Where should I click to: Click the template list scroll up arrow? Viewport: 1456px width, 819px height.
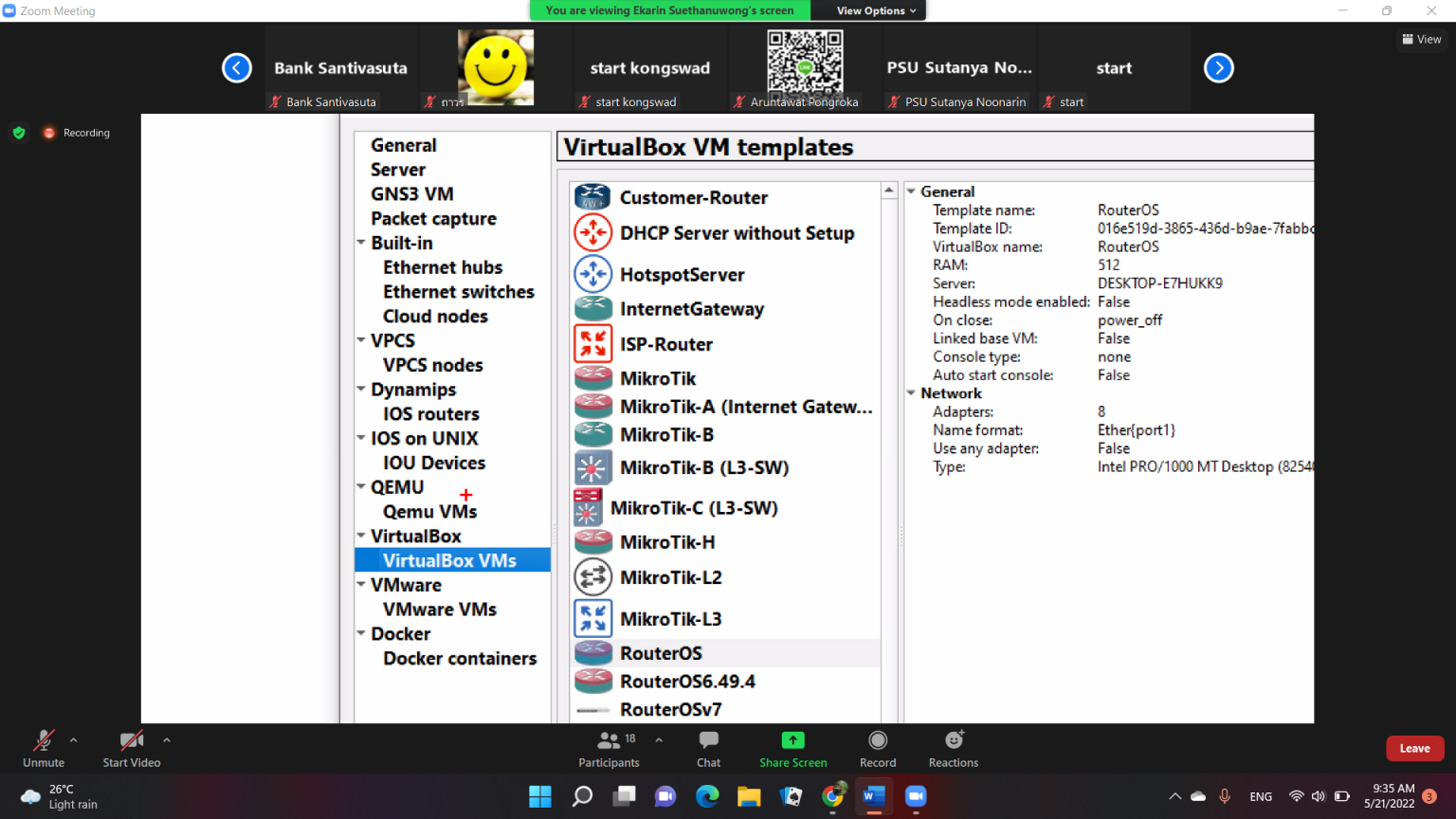pyautogui.click(x=888, y=191)
